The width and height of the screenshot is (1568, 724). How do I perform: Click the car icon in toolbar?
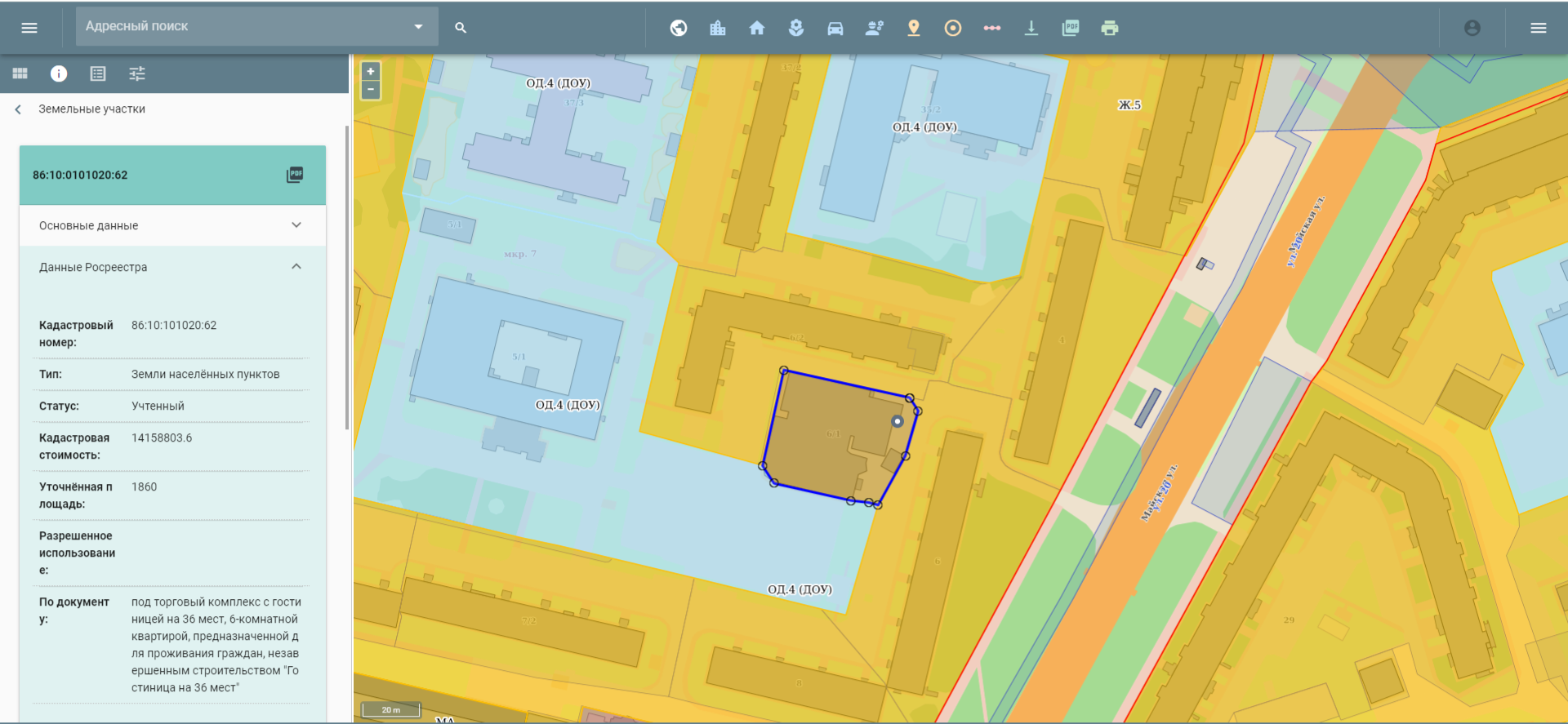[835, 28]
